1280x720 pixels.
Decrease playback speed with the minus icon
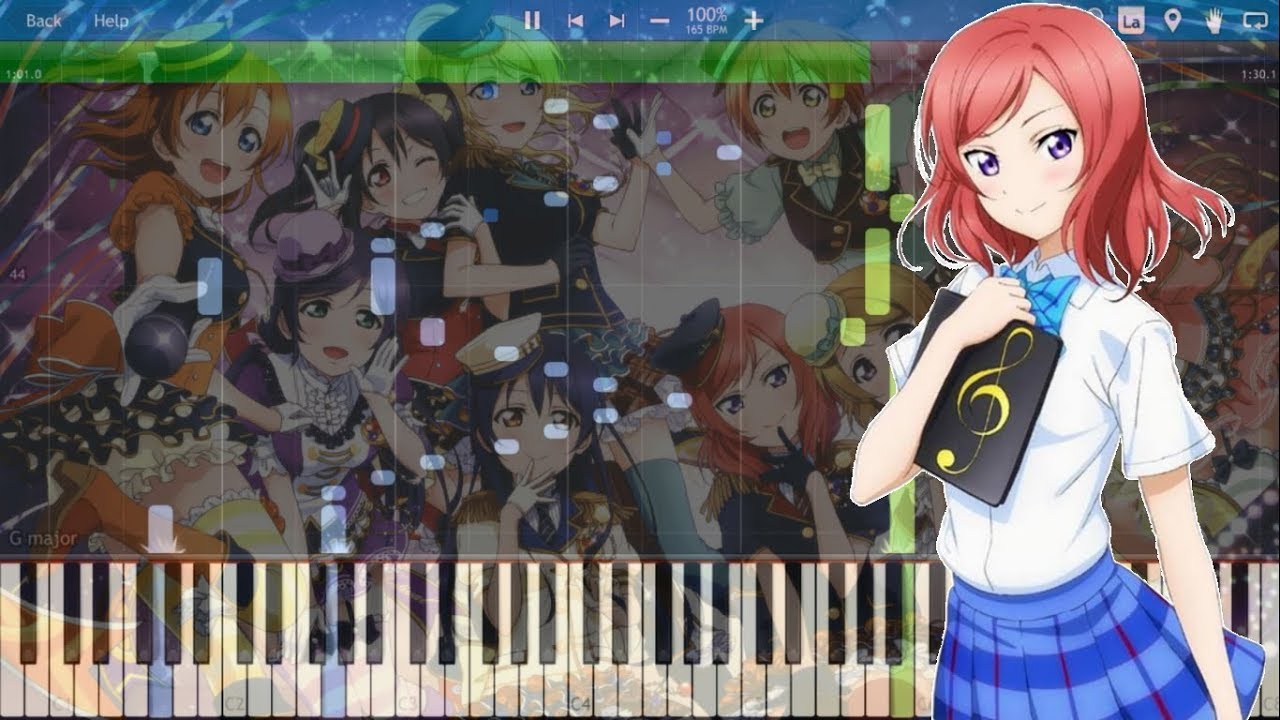click(x=659, y=20)
